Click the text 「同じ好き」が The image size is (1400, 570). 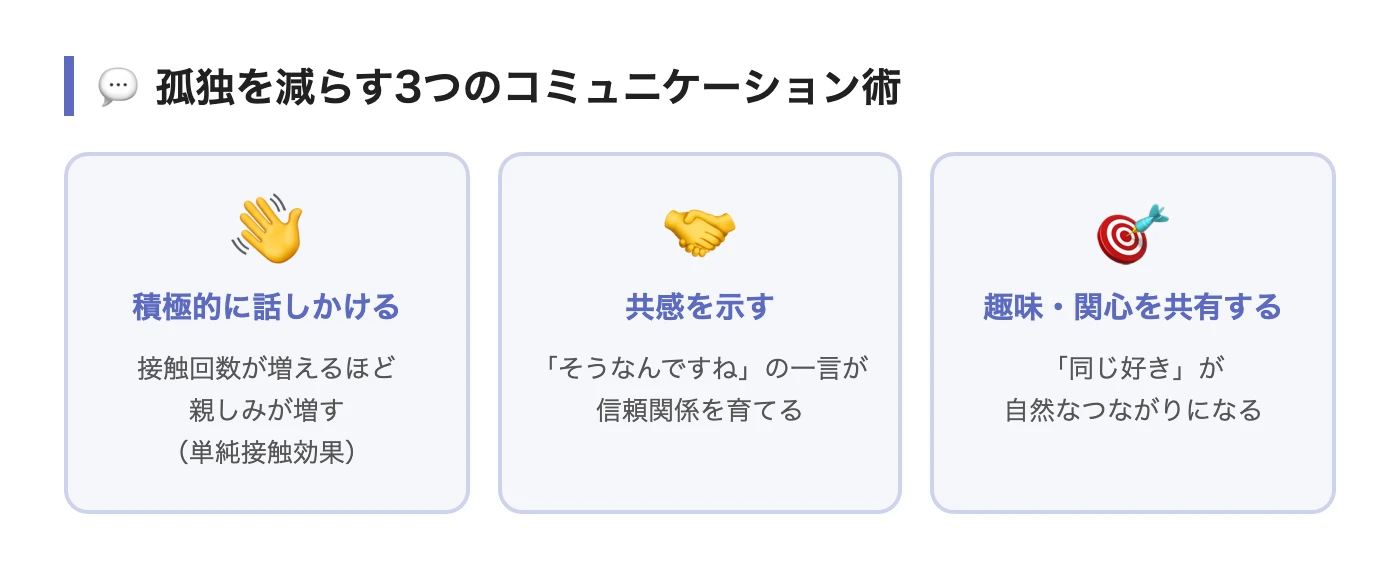click(1132, 368)
